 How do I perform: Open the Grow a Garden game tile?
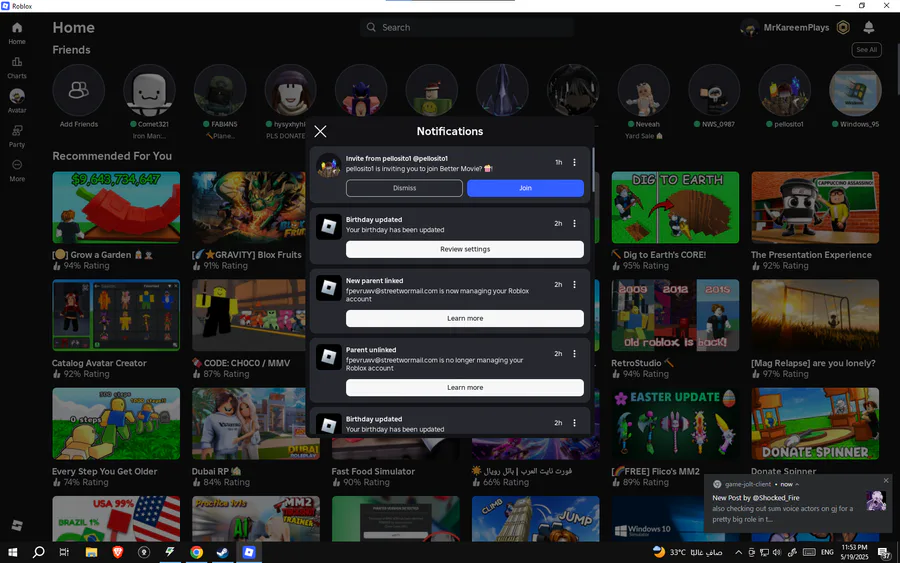tap(116, 207)
